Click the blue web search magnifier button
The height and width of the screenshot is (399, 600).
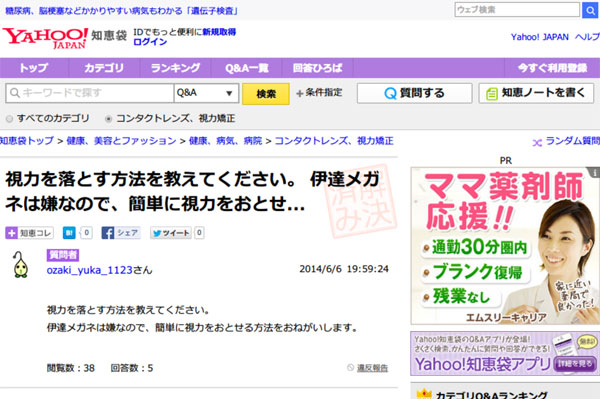[590, 10]
